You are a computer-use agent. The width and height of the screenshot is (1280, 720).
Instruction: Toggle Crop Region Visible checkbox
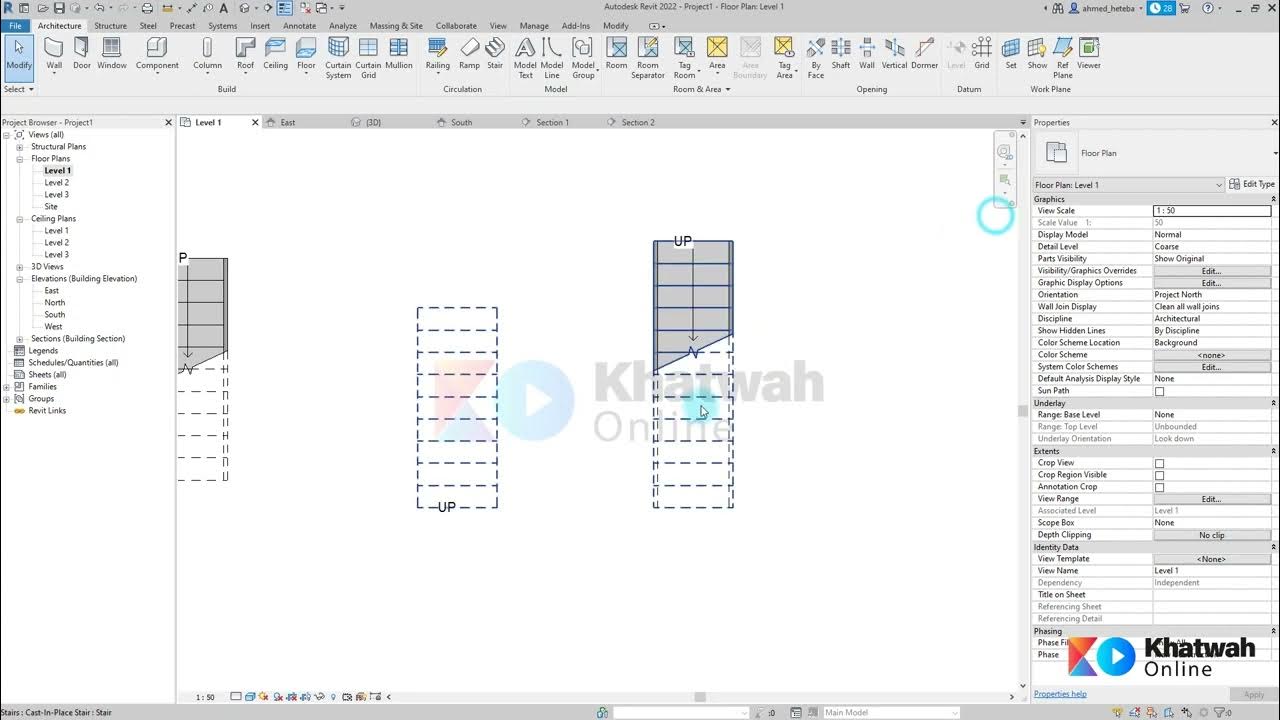click(x=1160, y=475)
